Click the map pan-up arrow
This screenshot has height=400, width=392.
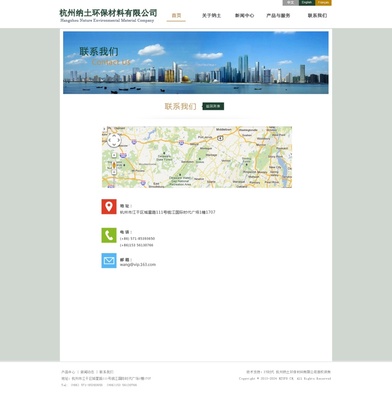[114, 136]
